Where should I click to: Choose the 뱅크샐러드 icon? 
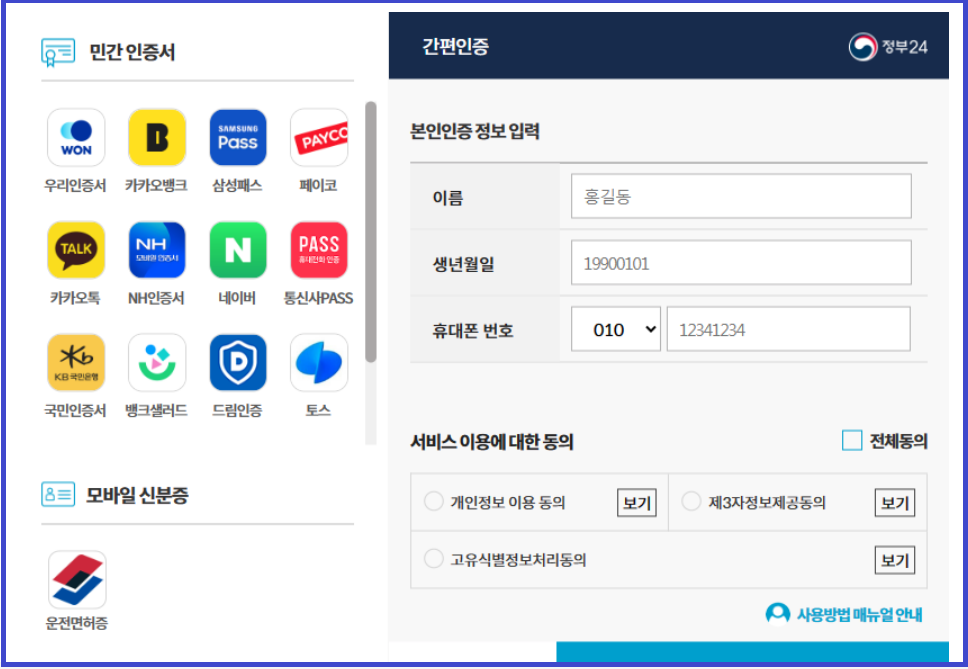click(x=157, y=363)
